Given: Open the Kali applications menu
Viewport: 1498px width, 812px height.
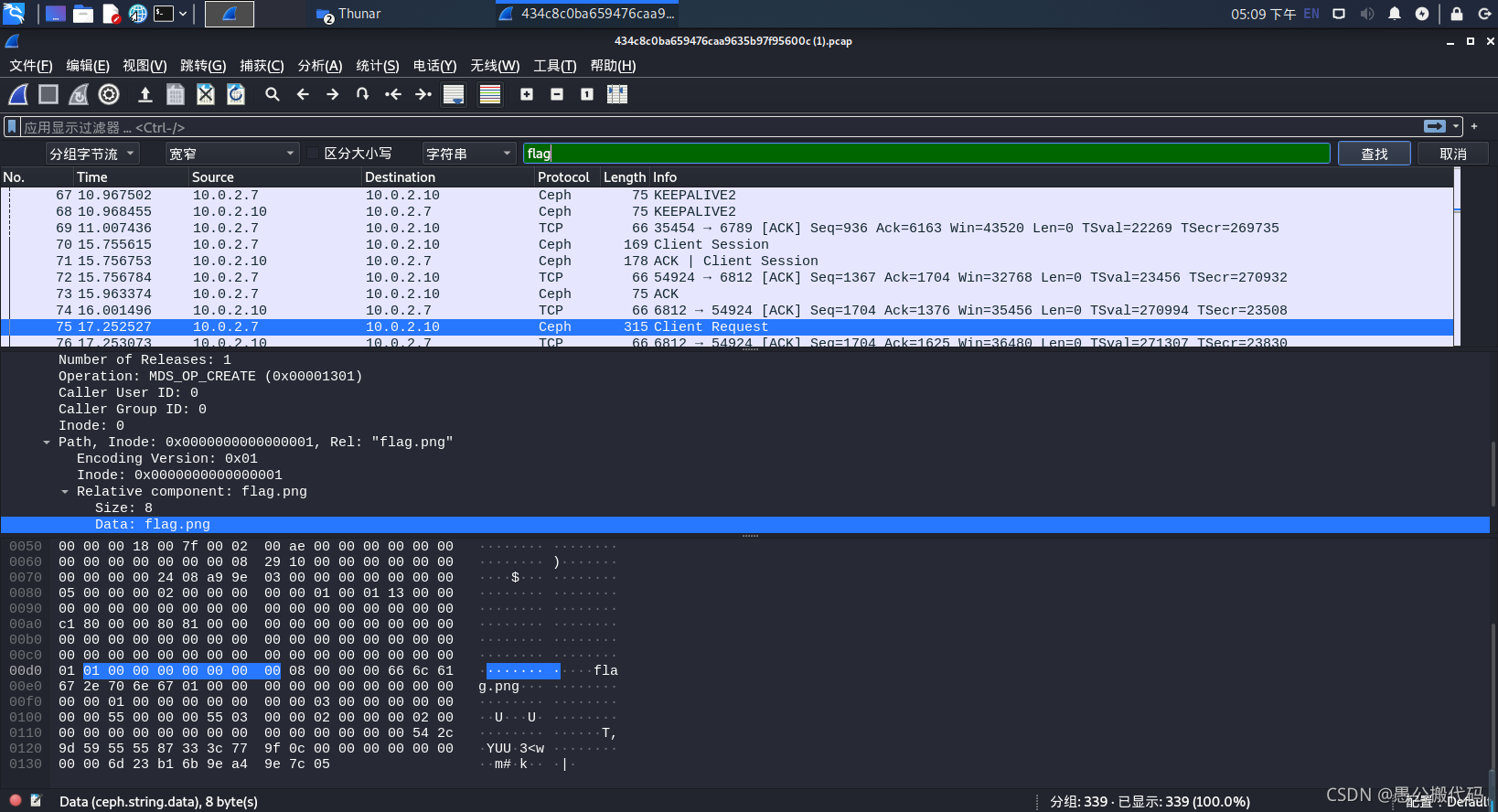Looking at the screenshot, I should click(x=14, y=14).
